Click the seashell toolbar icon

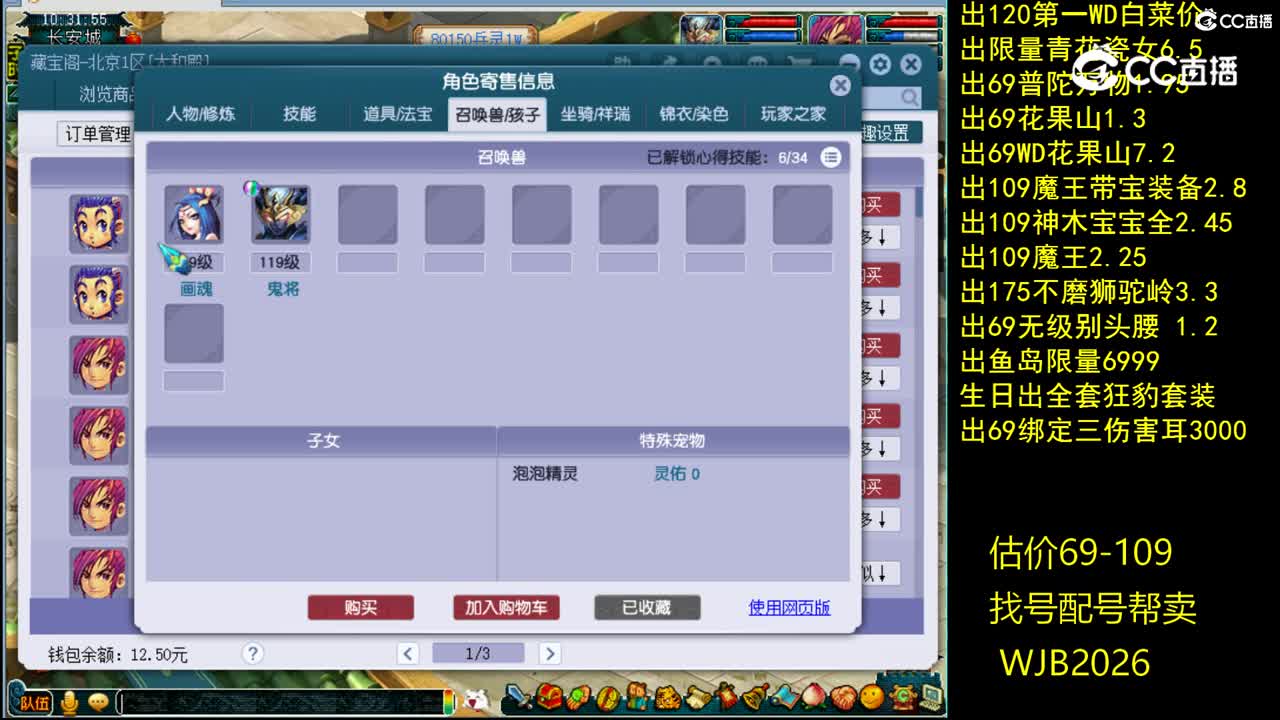843,696
